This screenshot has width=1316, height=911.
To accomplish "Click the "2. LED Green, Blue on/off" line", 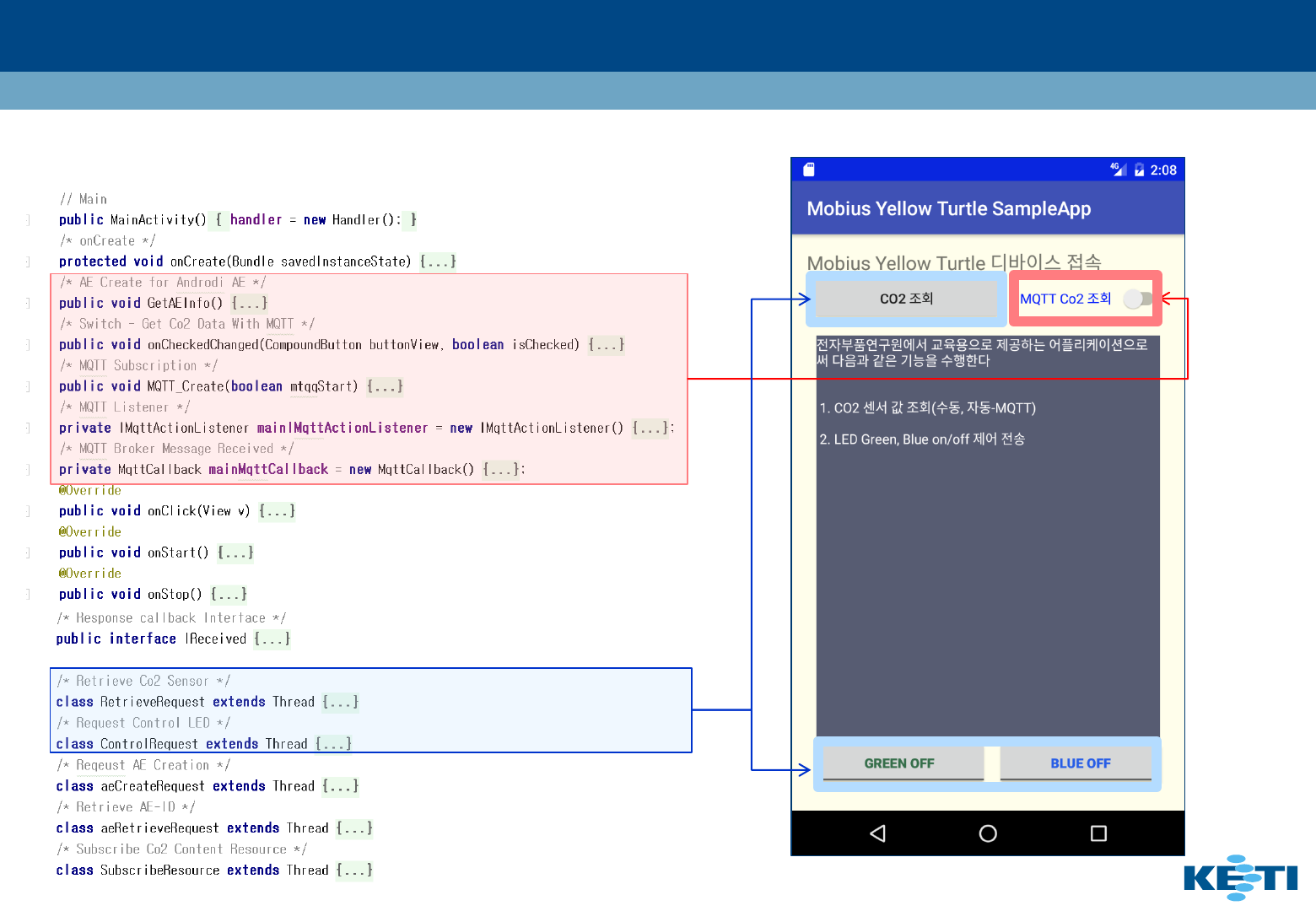I will point(922,439).
